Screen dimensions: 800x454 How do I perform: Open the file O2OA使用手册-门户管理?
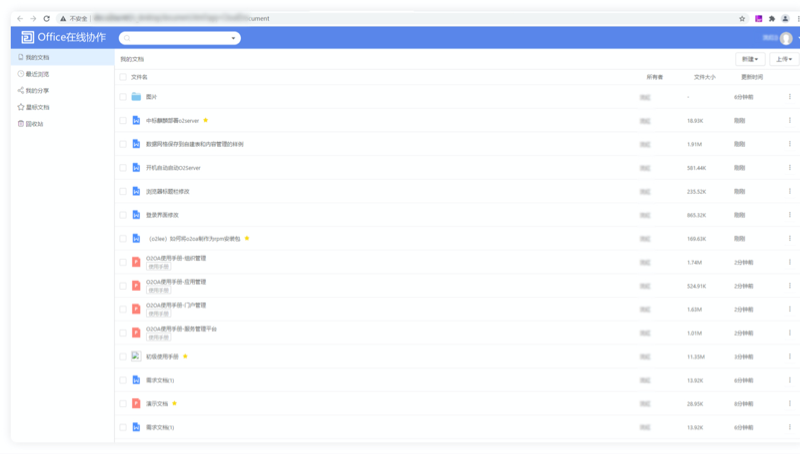(x=176, y=305)
